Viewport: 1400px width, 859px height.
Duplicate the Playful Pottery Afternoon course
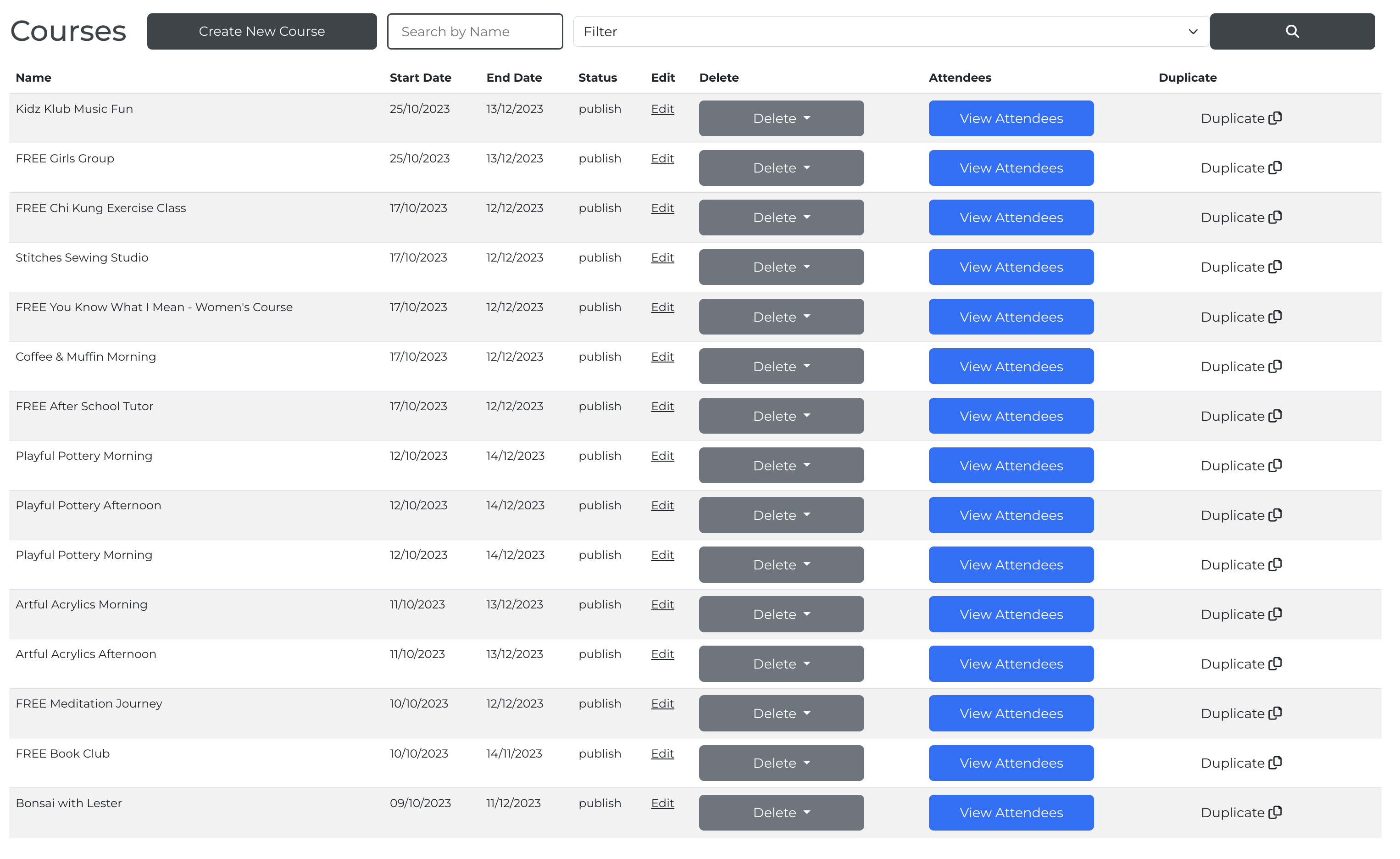tap(1240, 515)
